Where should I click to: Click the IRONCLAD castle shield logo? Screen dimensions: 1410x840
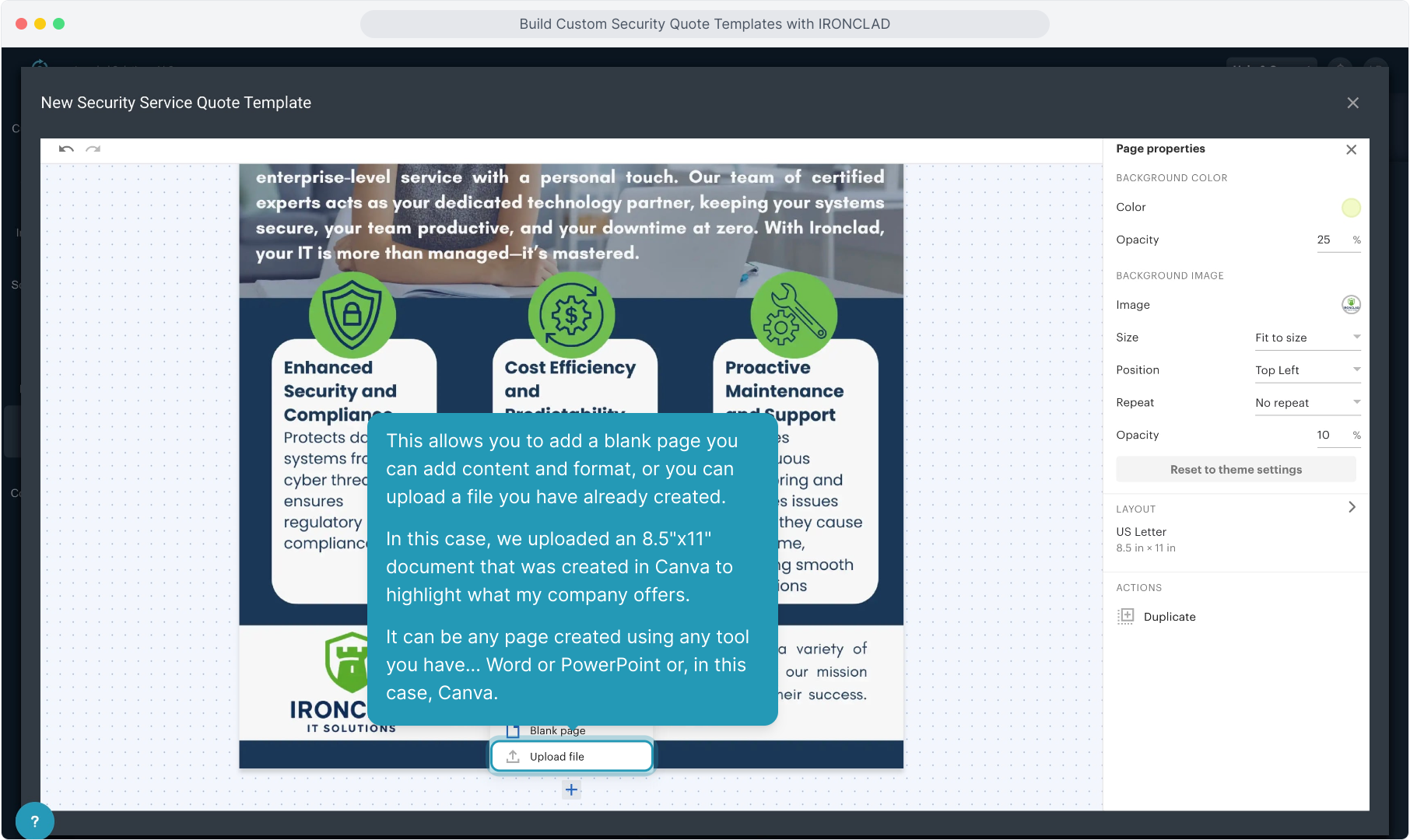347,662
